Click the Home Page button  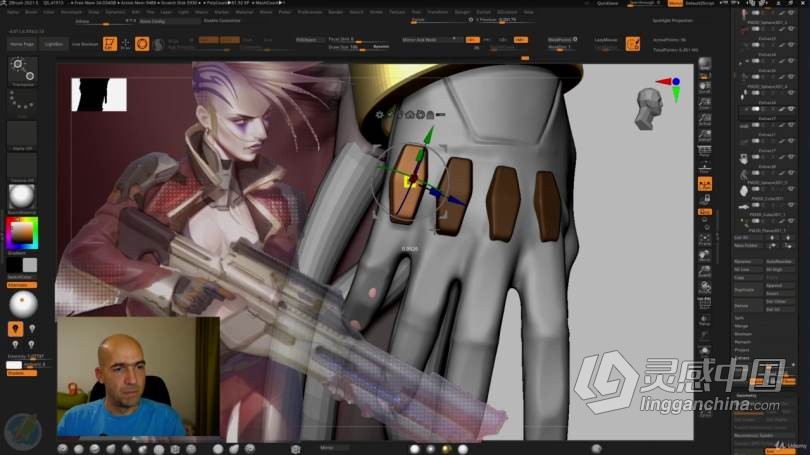[x=22, y=44]
